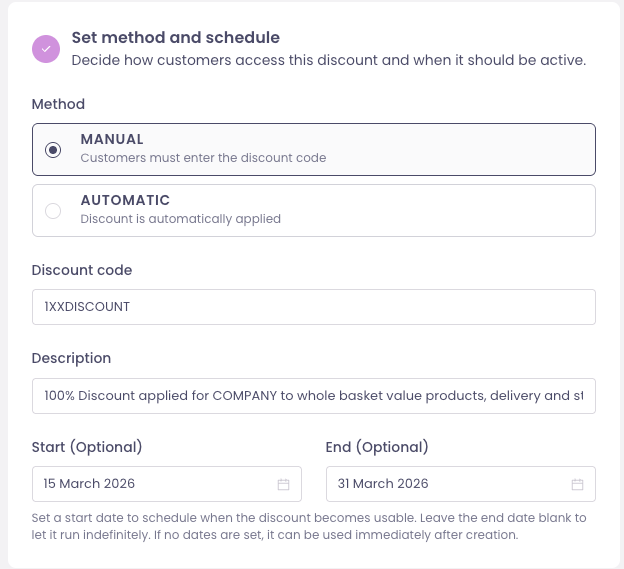The width and height of the screenshot is (624, 569).
Task: Click "Customers must enter the discount code" text
Action: pyautogui.click(x=203, y=158)
